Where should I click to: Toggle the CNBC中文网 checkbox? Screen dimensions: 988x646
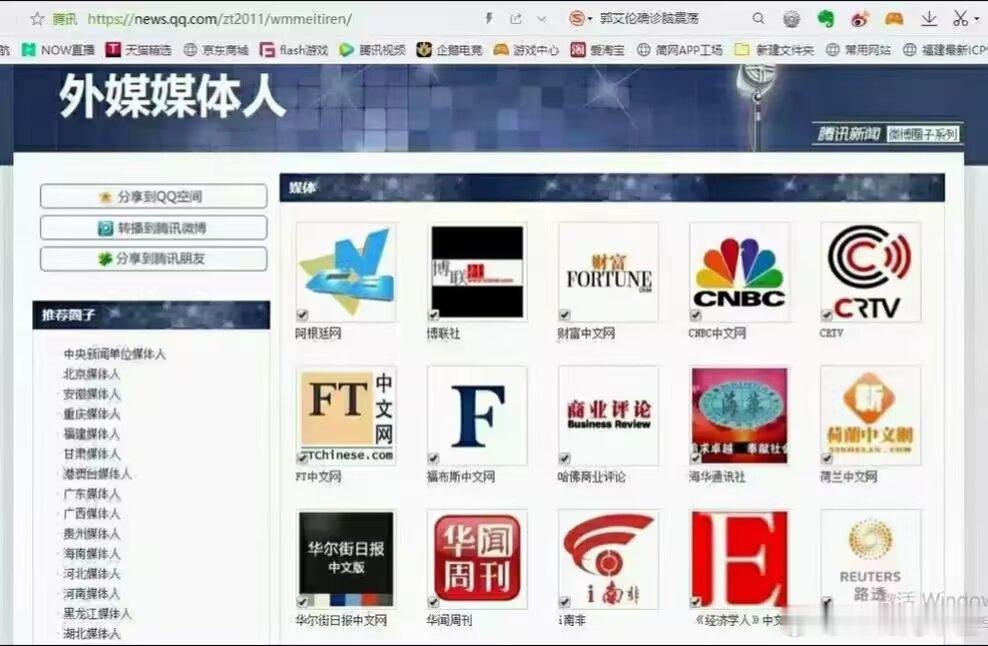click(x=696, y=314)
